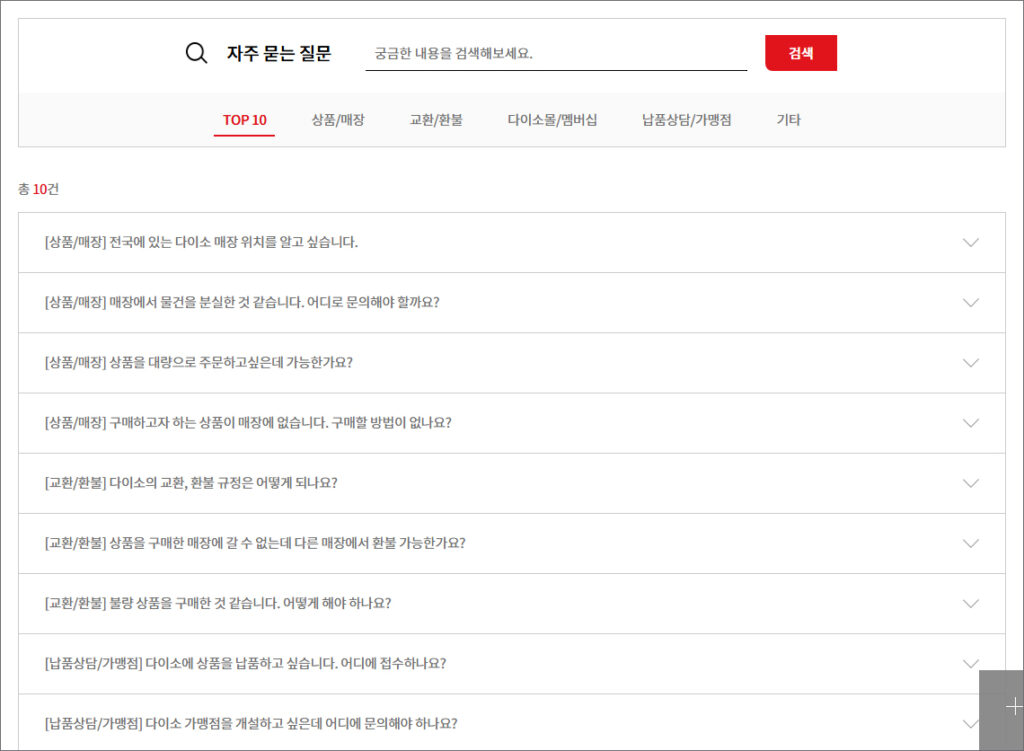Click the red 검색 search button
The height and width of the screenshot is (751, 1024).
[x=800, y=53]
